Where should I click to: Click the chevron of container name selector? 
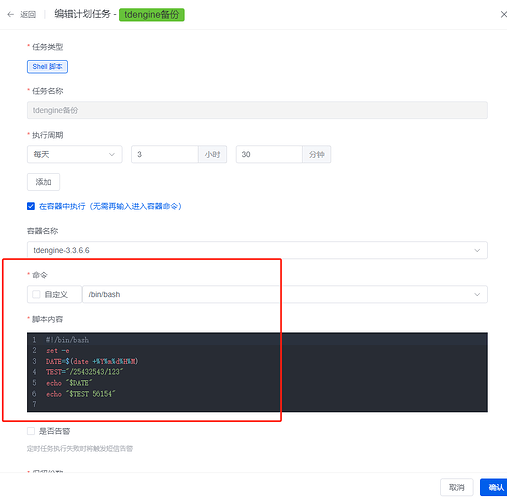coord(477,250)
